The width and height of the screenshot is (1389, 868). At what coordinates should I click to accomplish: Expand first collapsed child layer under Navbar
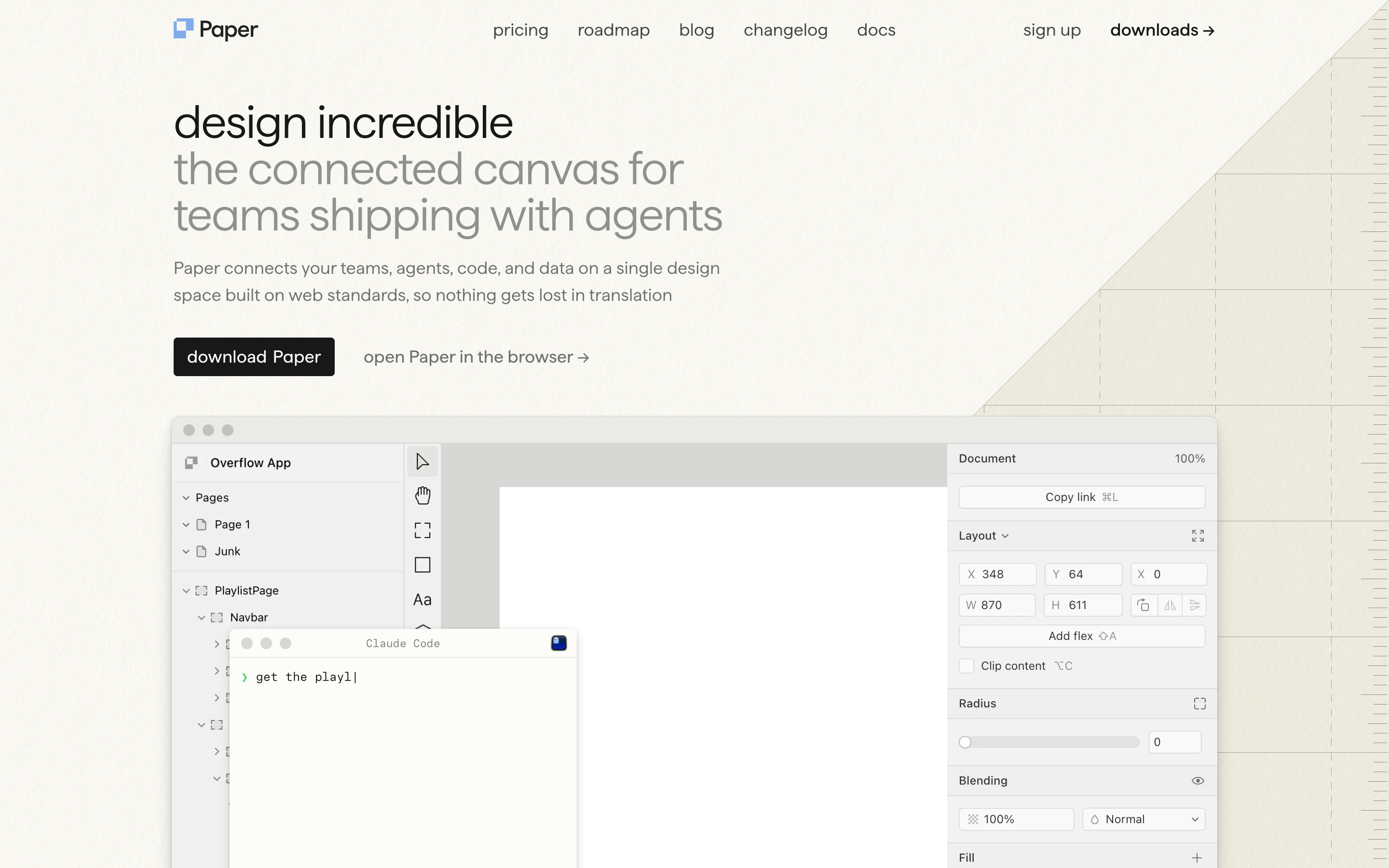point(217,644)
